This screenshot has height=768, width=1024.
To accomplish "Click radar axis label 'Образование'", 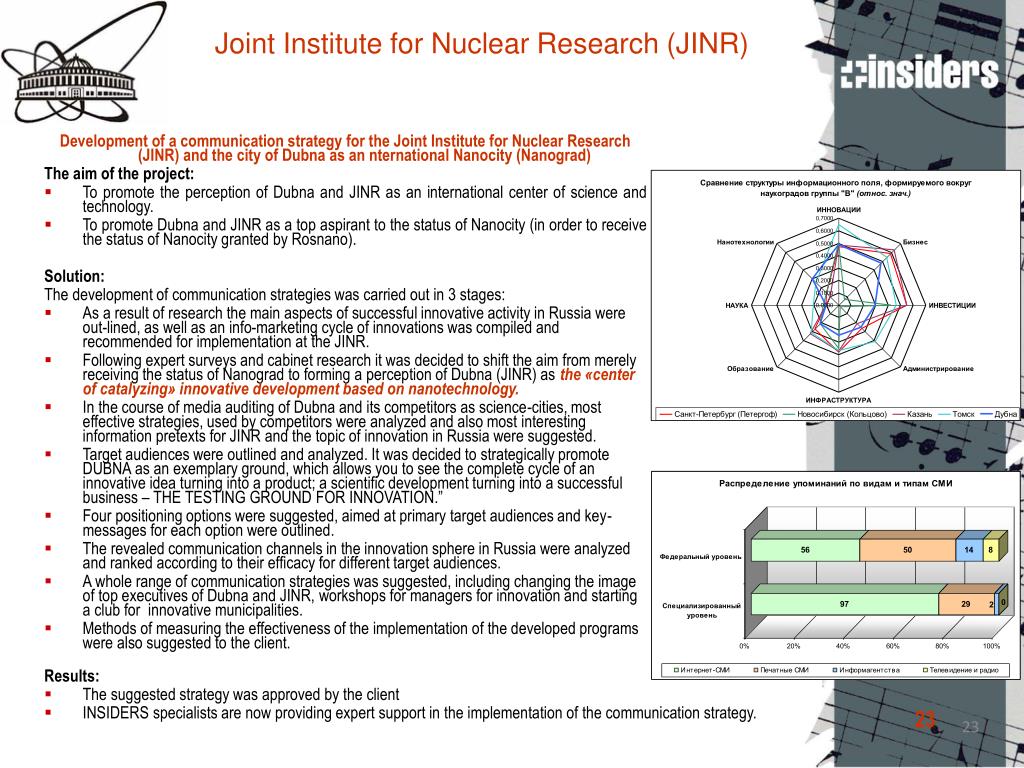I will pyautogui.click(x=750, y=369).
